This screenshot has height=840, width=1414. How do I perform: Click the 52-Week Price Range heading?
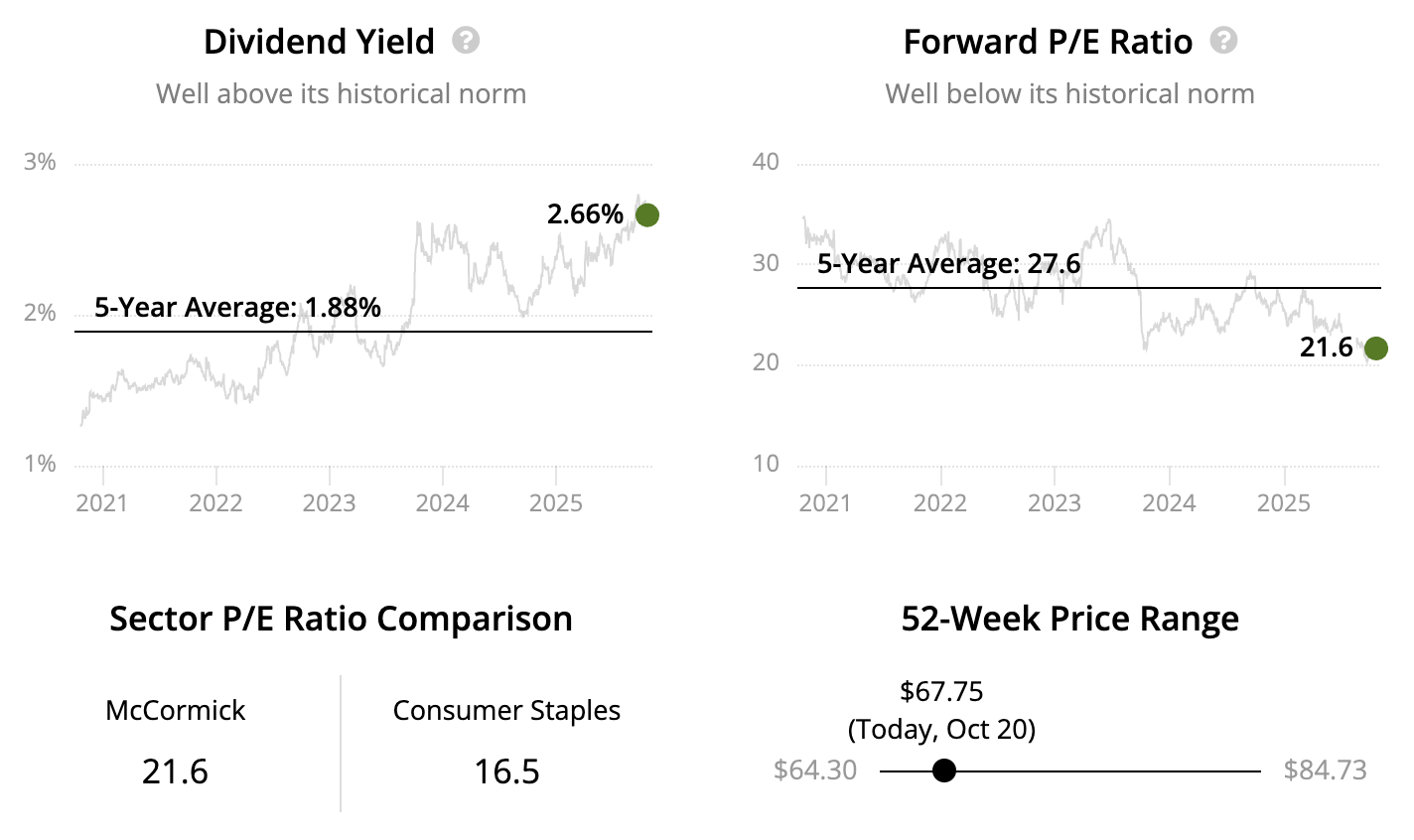pos(1069,619)
